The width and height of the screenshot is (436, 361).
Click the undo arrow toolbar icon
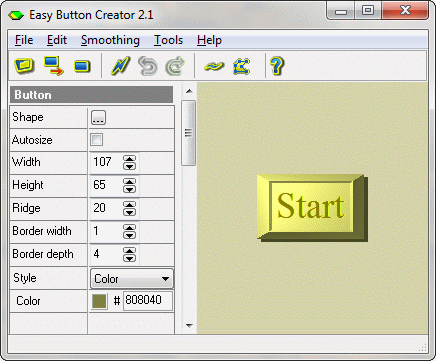click(x=148, y=66)
